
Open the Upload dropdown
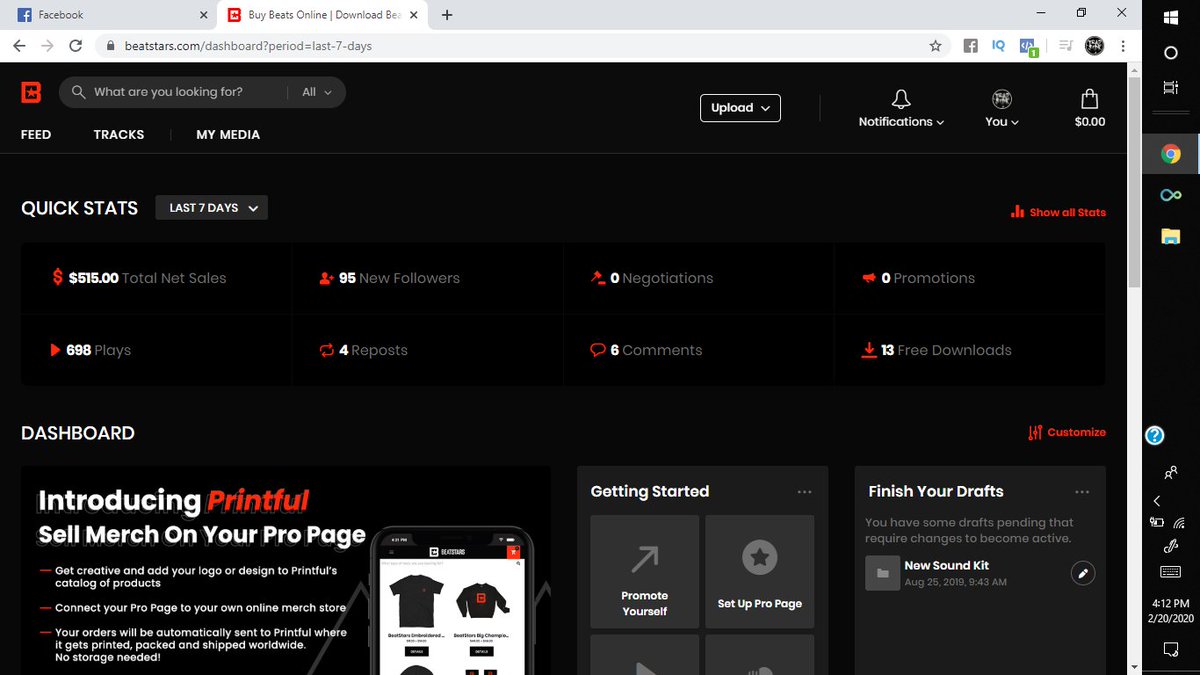point(740,108)
